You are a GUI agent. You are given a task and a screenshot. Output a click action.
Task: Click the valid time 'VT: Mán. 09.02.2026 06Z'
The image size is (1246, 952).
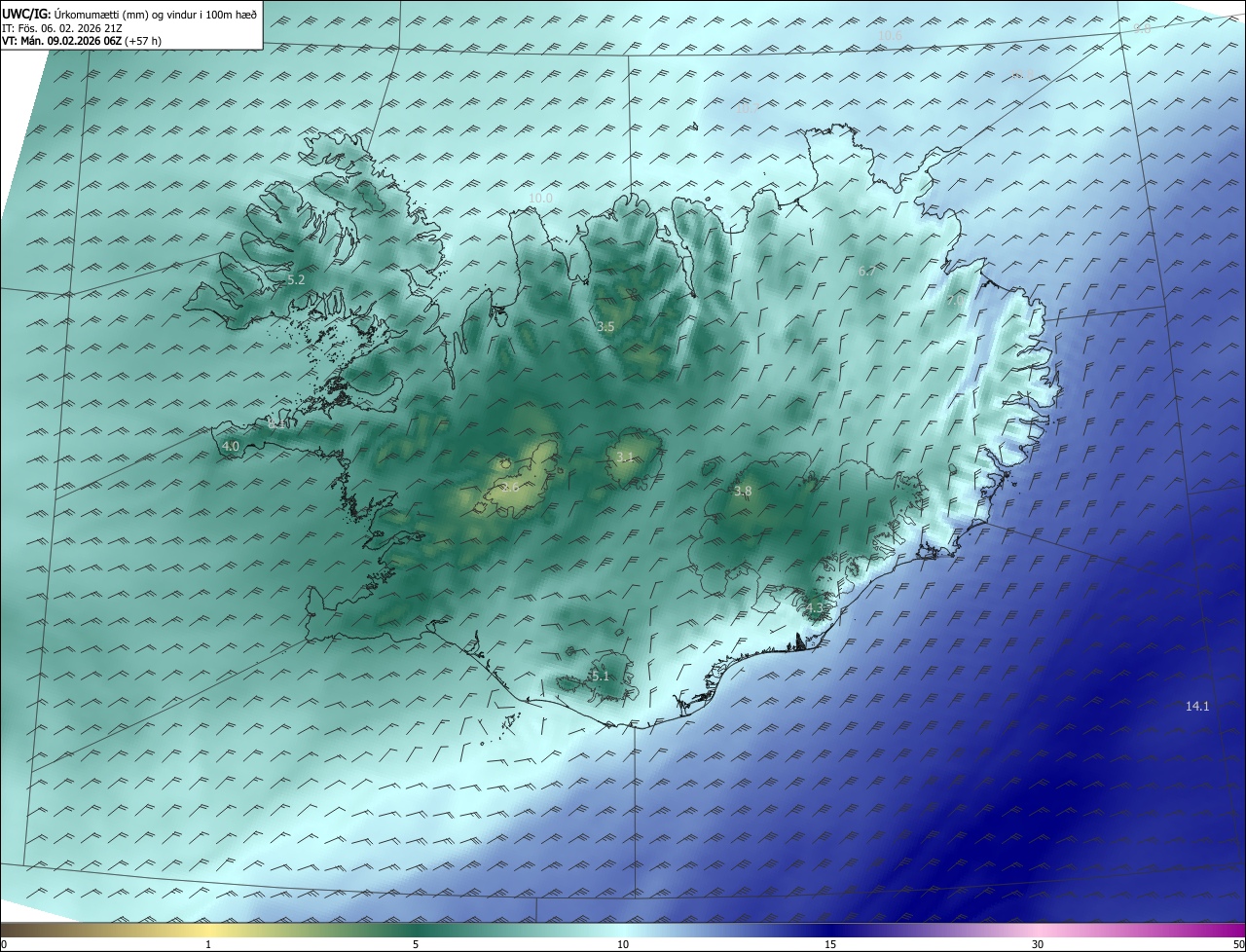click(62, 41)
